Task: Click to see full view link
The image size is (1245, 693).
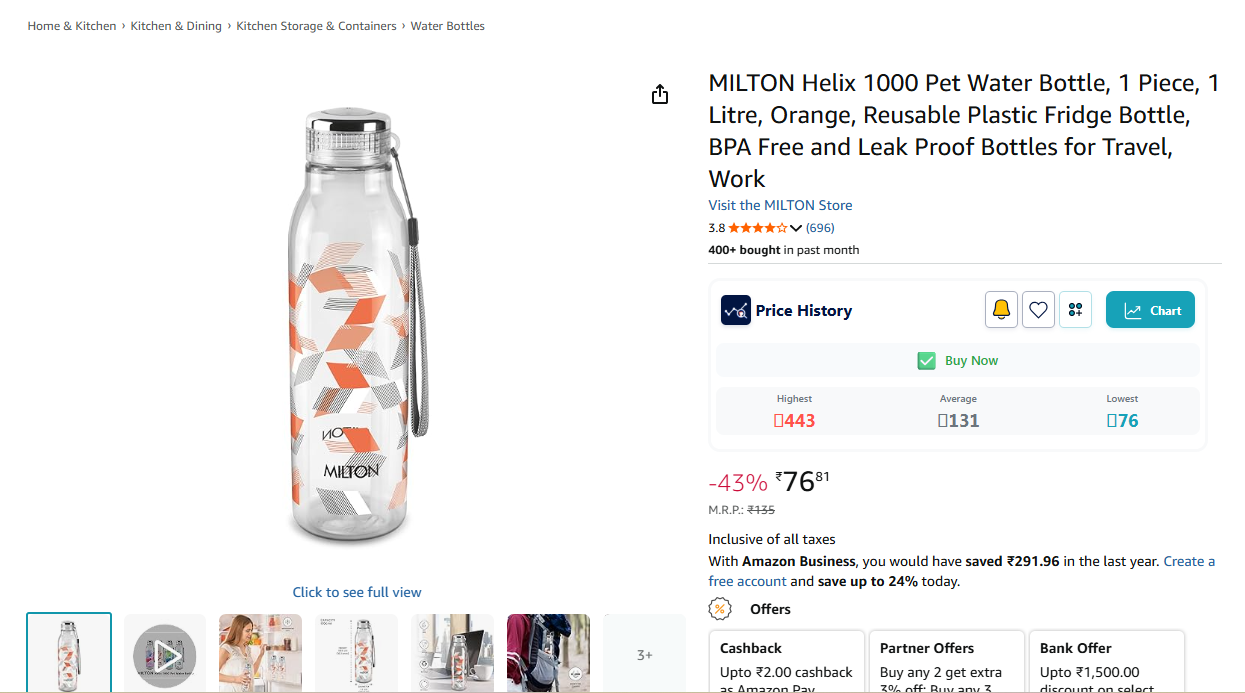Action: click(x=357, y=592)
